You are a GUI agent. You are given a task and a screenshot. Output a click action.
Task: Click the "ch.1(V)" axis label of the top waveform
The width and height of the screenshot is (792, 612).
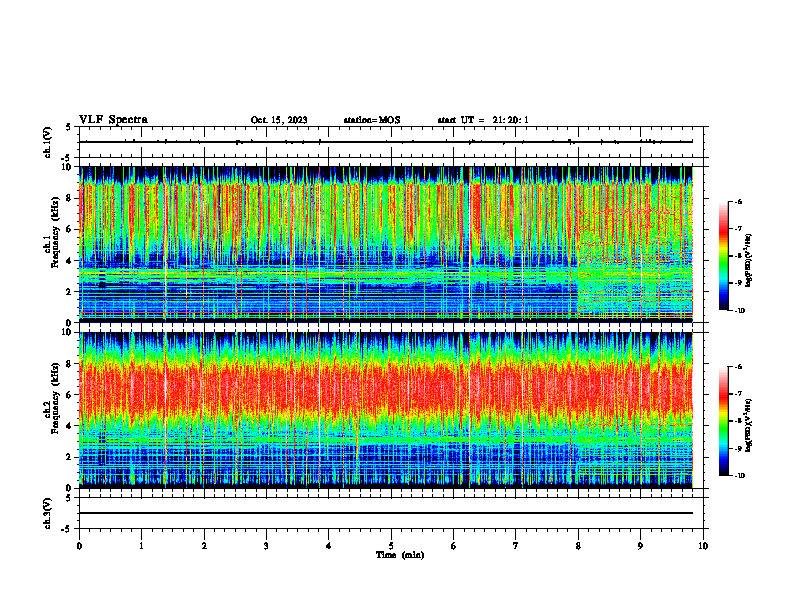tap(48, 142)
